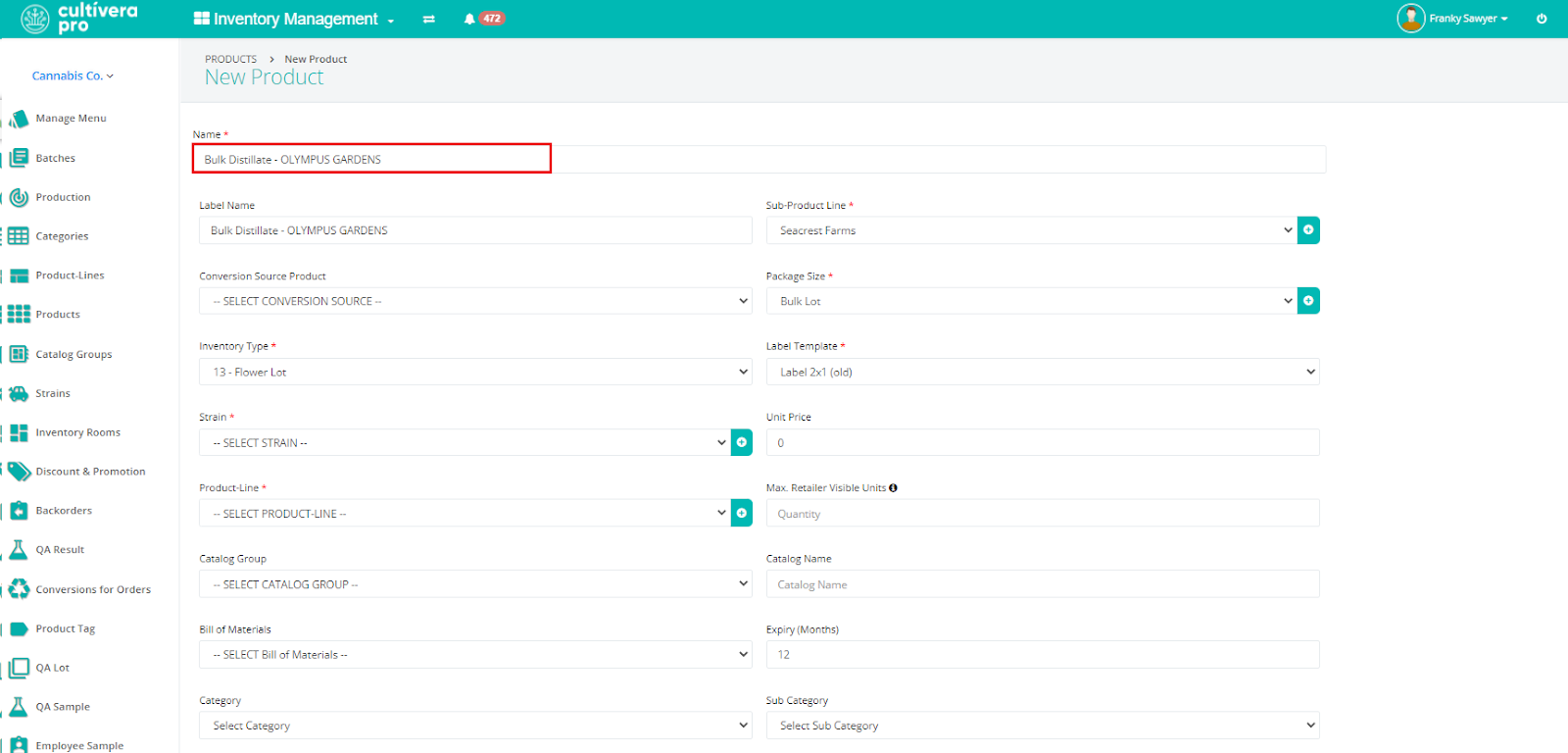
Task: Click the Expiry (Months) input field
Action: tap(1043, 655)
